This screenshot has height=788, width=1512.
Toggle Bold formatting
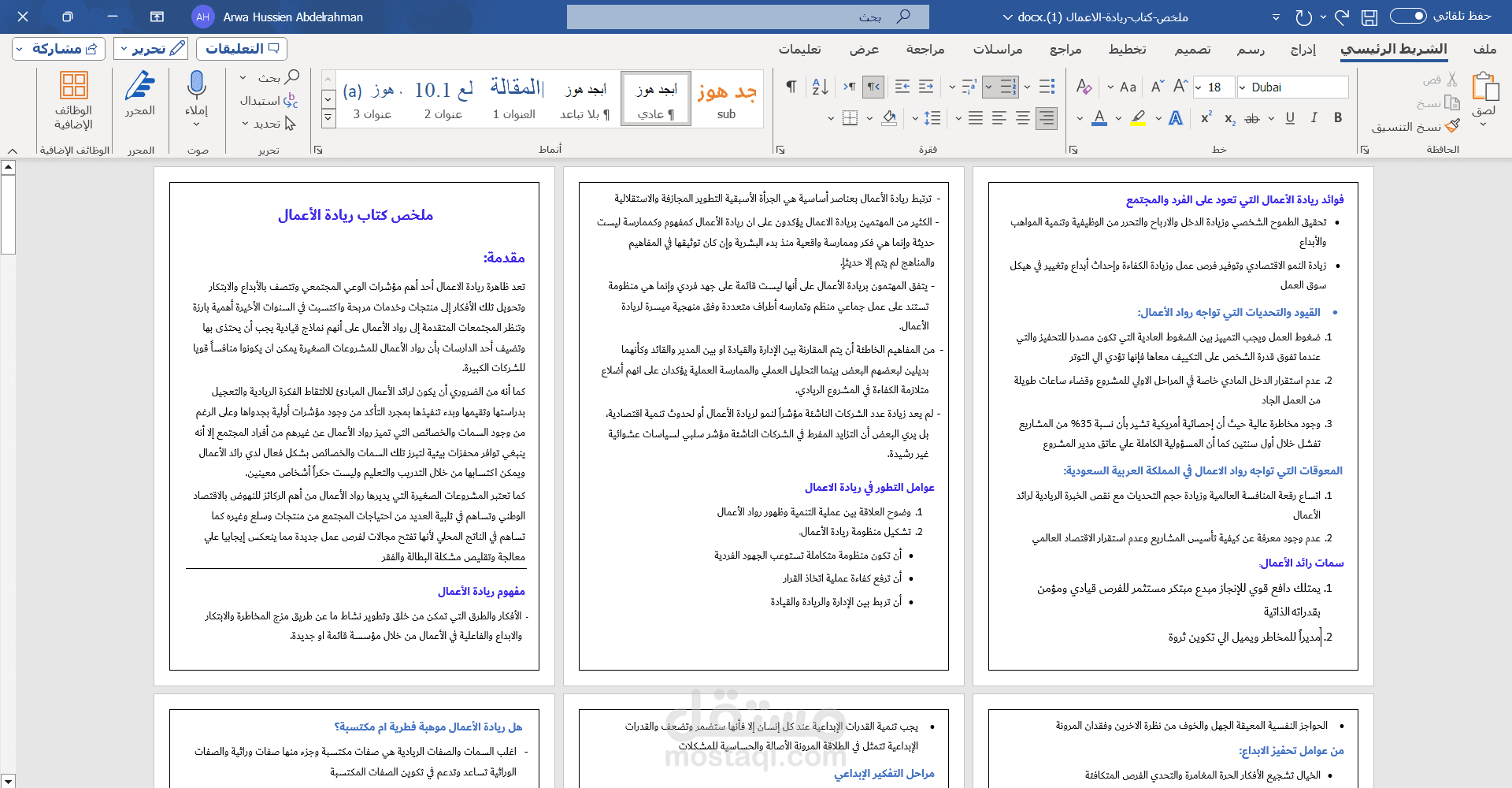pos(1338,118)
